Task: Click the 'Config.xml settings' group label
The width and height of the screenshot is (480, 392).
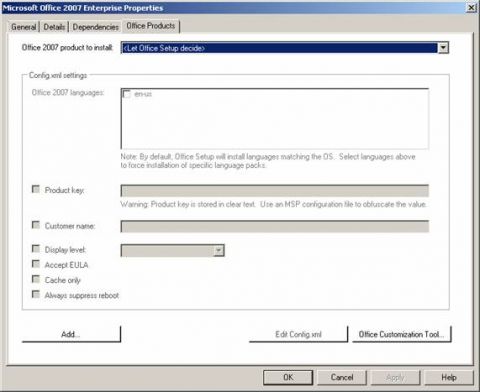Action: point(58,75)
